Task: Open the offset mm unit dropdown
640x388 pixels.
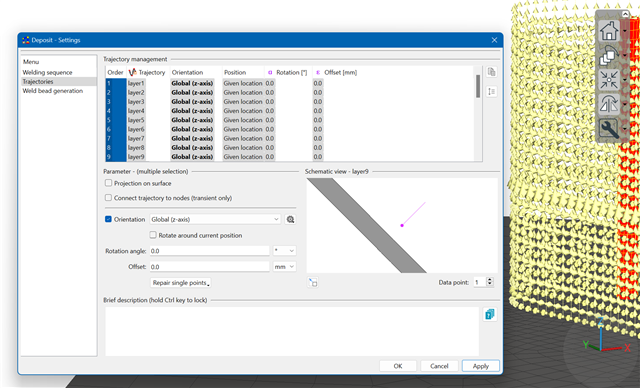Action: [x=284, y=266]
